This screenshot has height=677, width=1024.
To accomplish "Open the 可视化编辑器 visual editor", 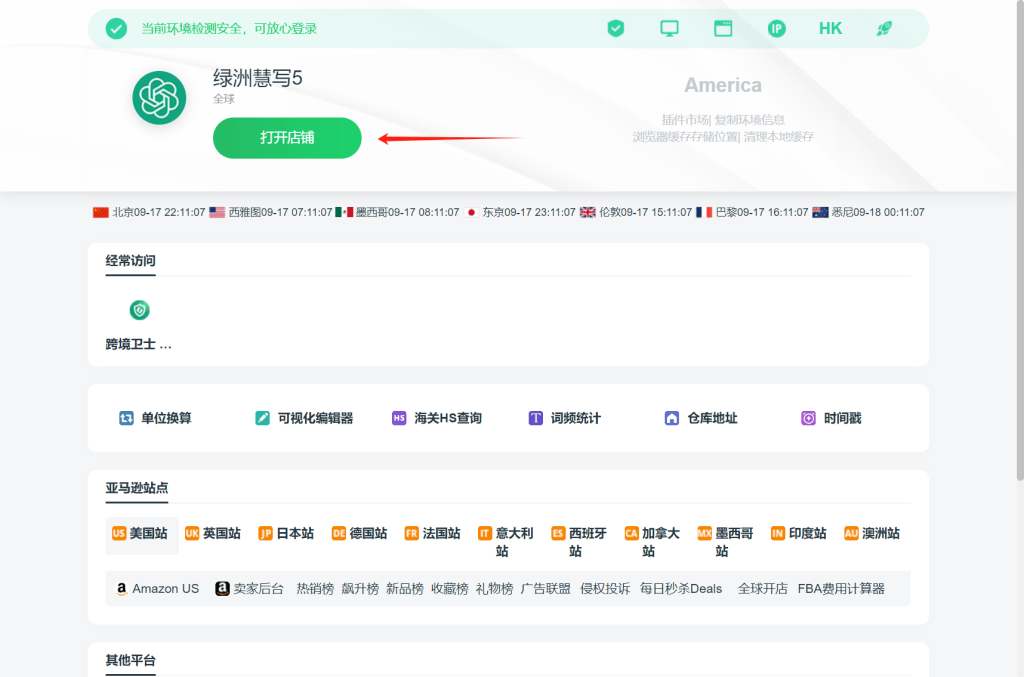I will click(x=304, y=418).
